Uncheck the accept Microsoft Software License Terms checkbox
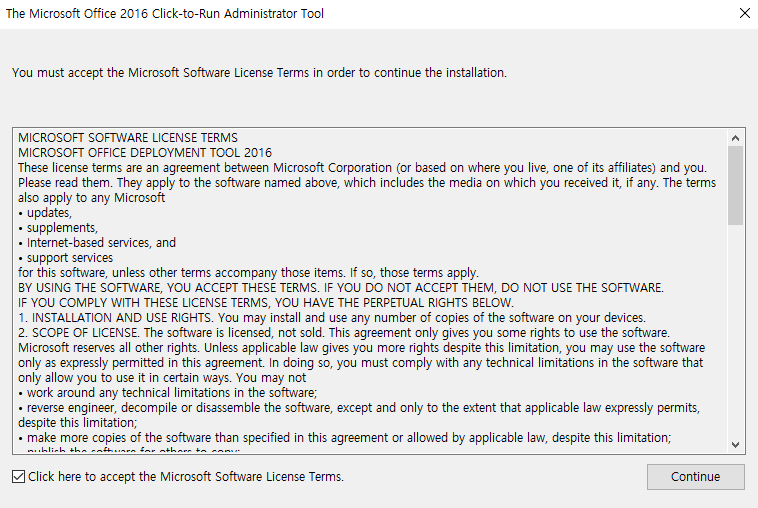This screenshot has height=508, width=758. [18, 477]
